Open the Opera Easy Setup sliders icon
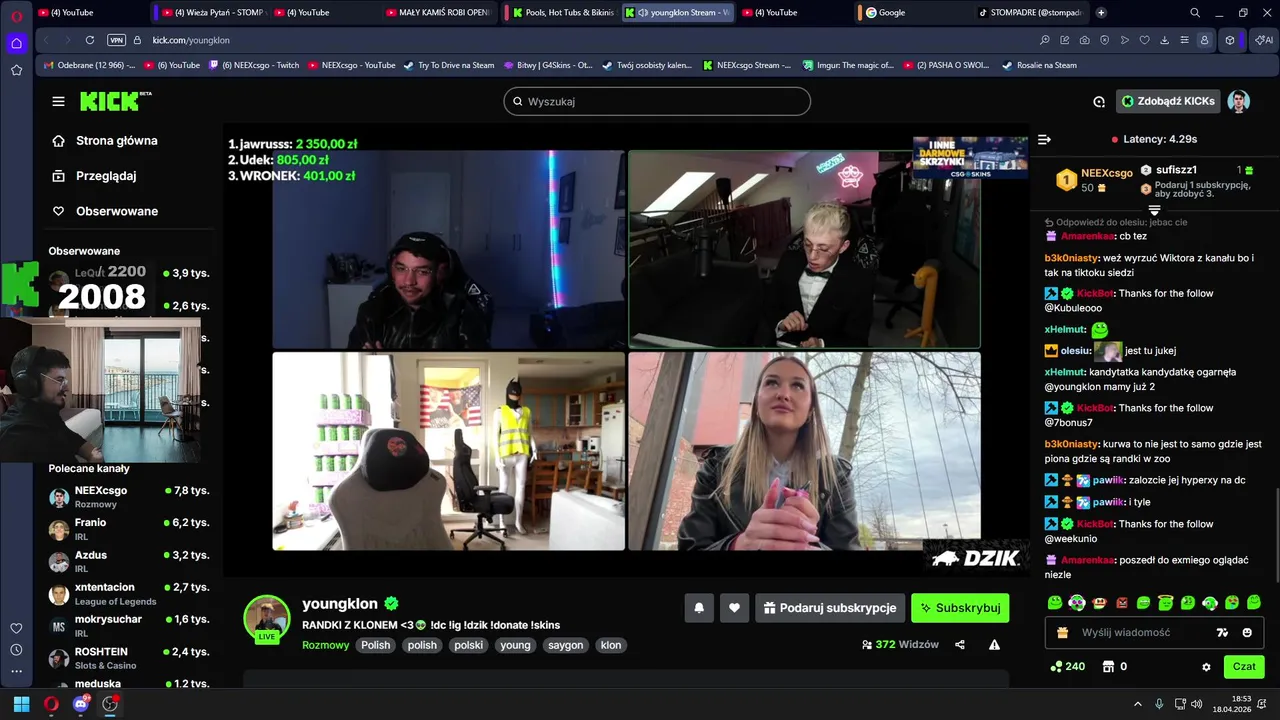1280x720 pixels. (x=1184, y=40)
